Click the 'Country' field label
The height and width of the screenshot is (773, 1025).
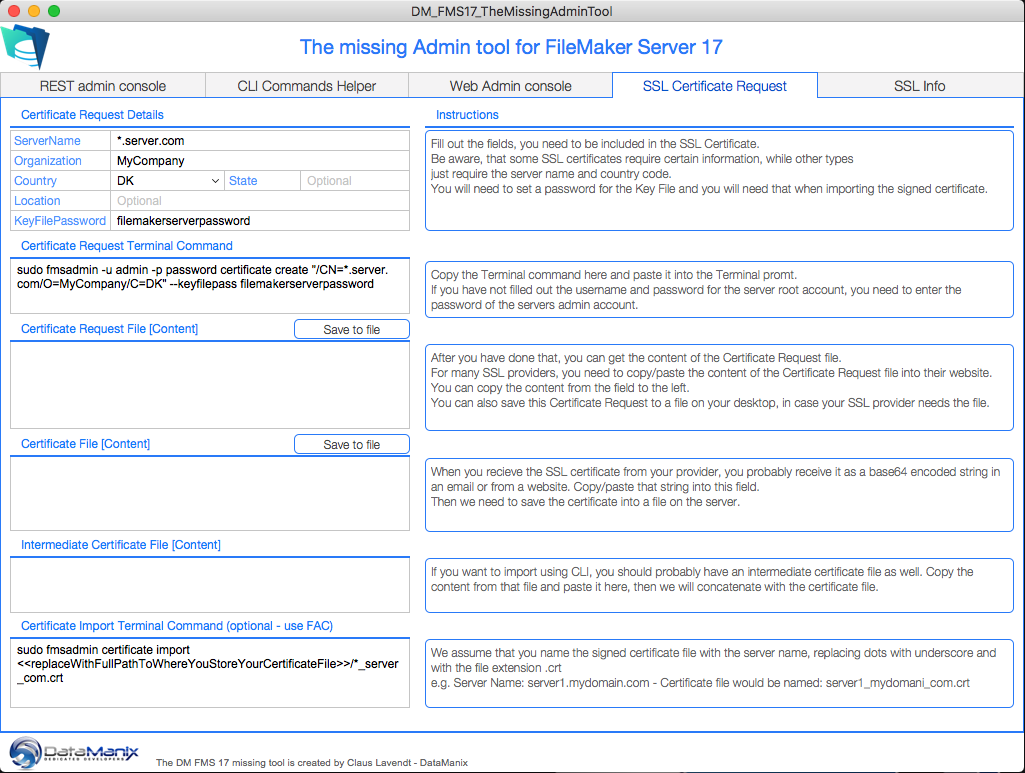(35, 181)
